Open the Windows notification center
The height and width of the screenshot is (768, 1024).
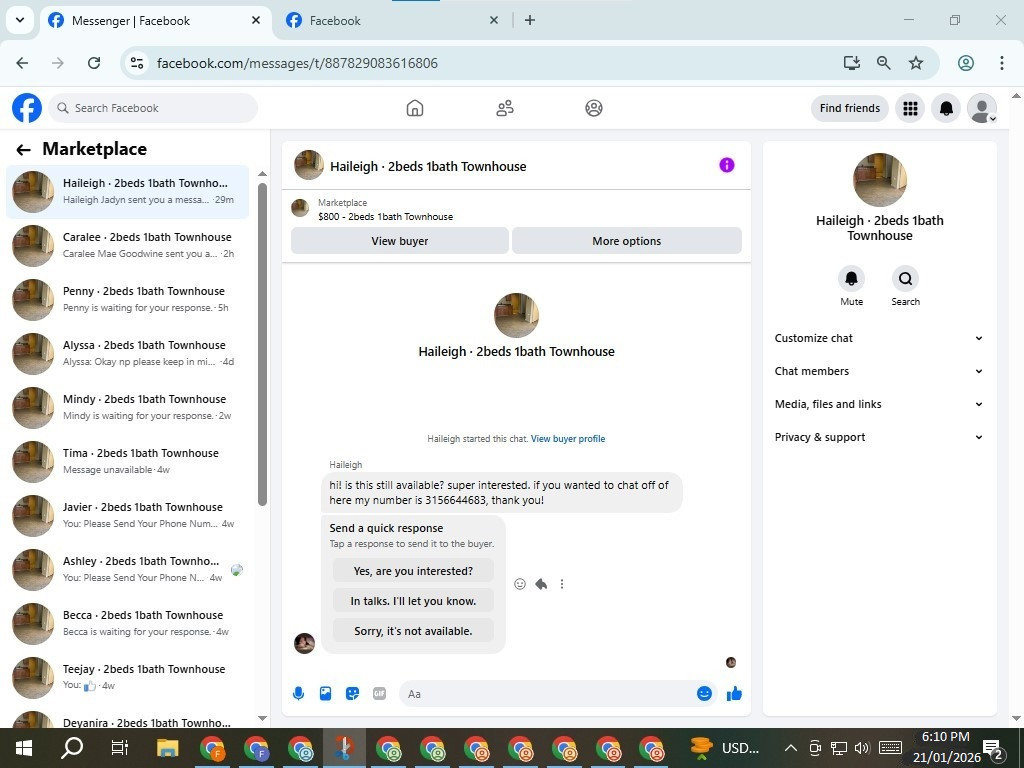tap(993, 748)
